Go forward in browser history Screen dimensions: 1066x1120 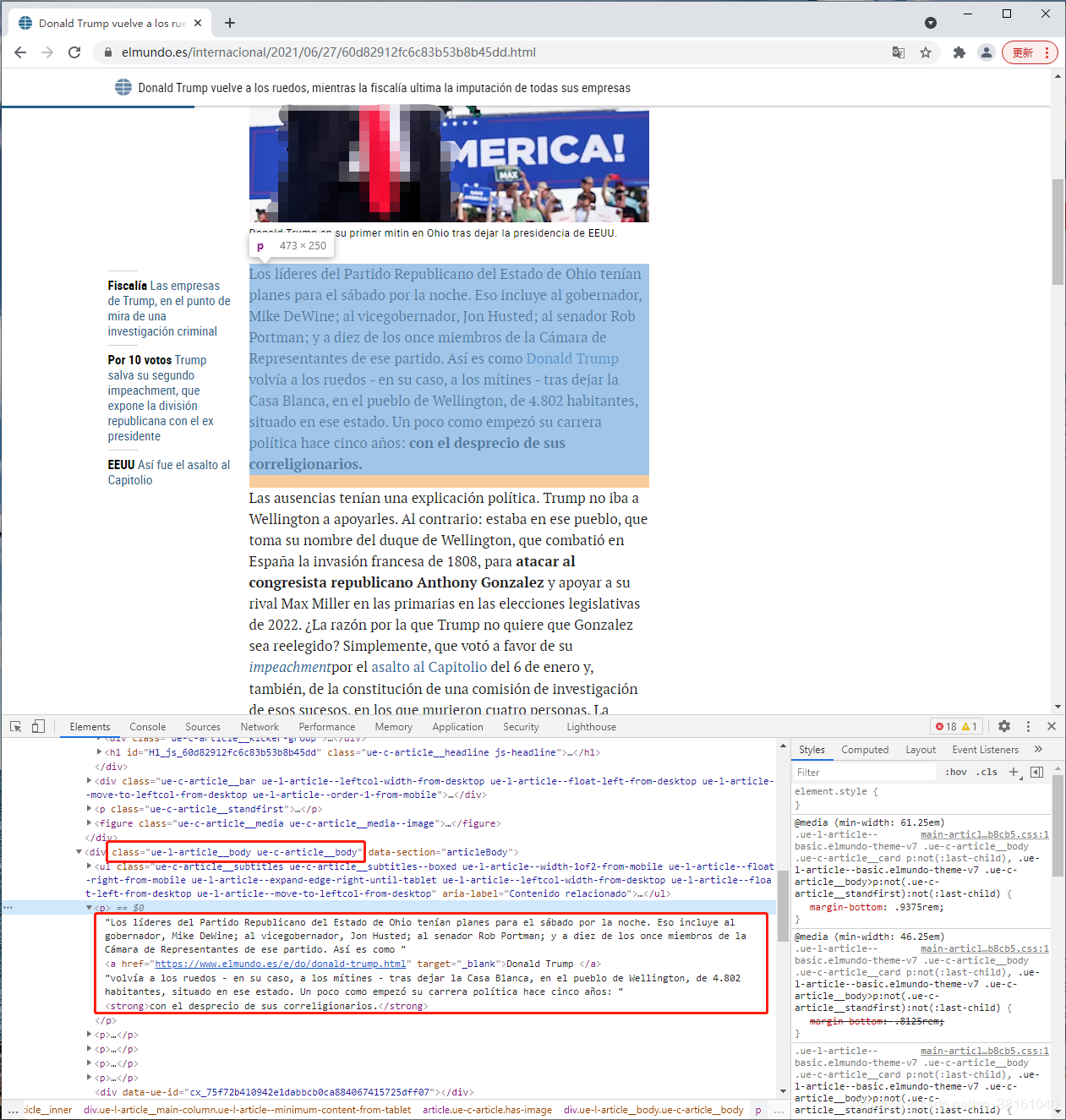(47, 52)
